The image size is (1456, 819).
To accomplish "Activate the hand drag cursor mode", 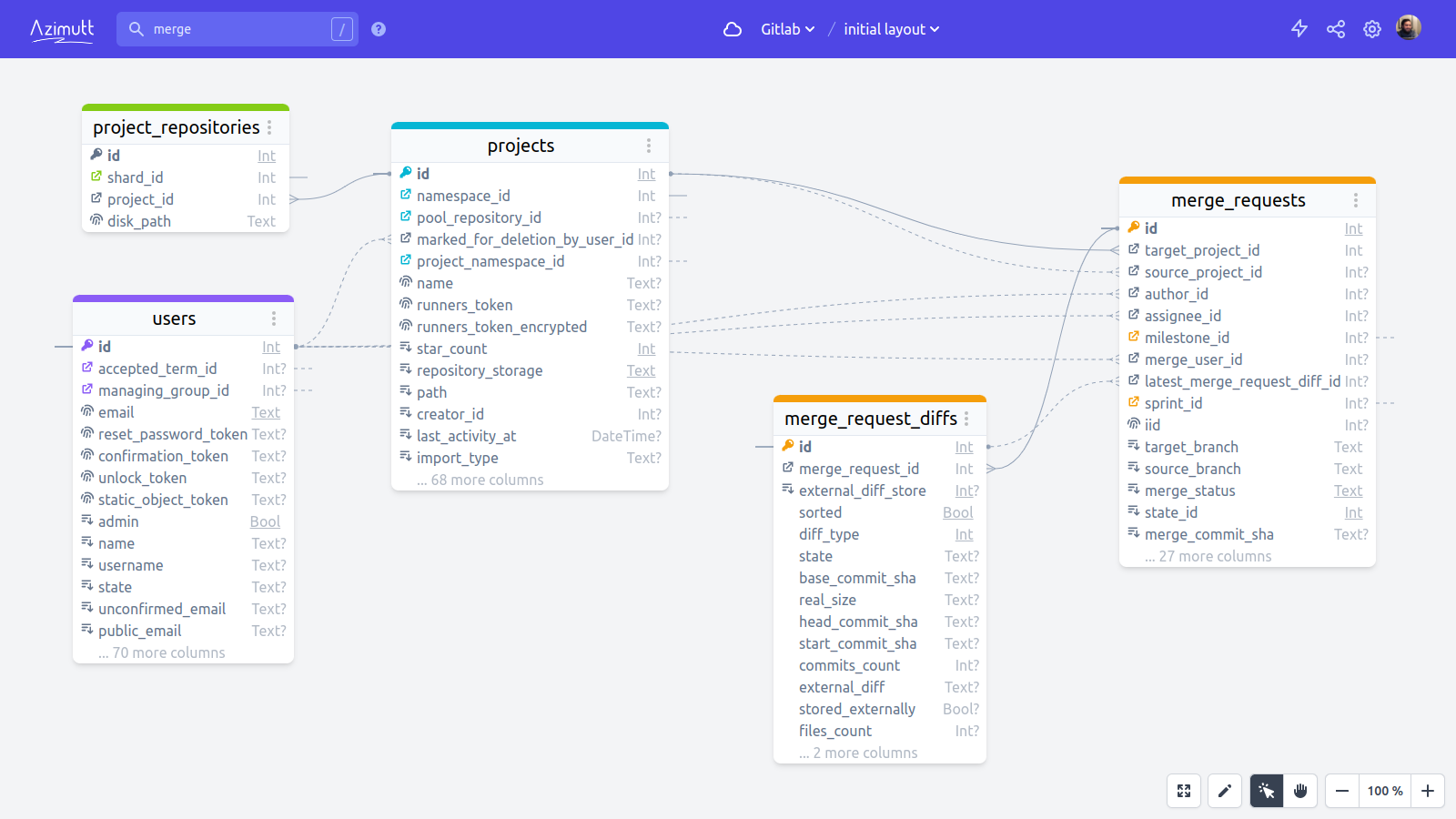I will [x=1300, y=791].
